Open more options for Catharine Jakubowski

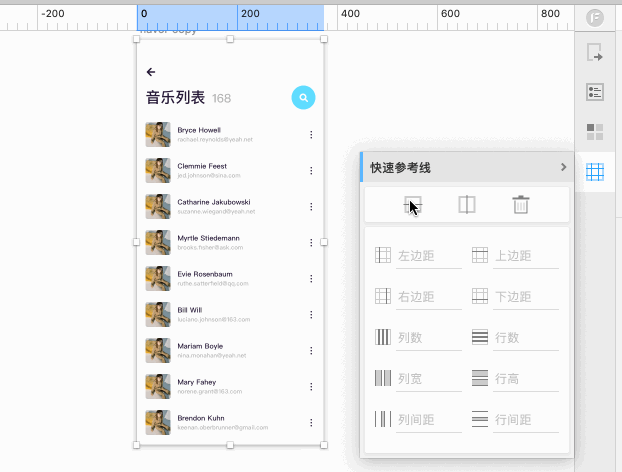click(x=311, y=207)
